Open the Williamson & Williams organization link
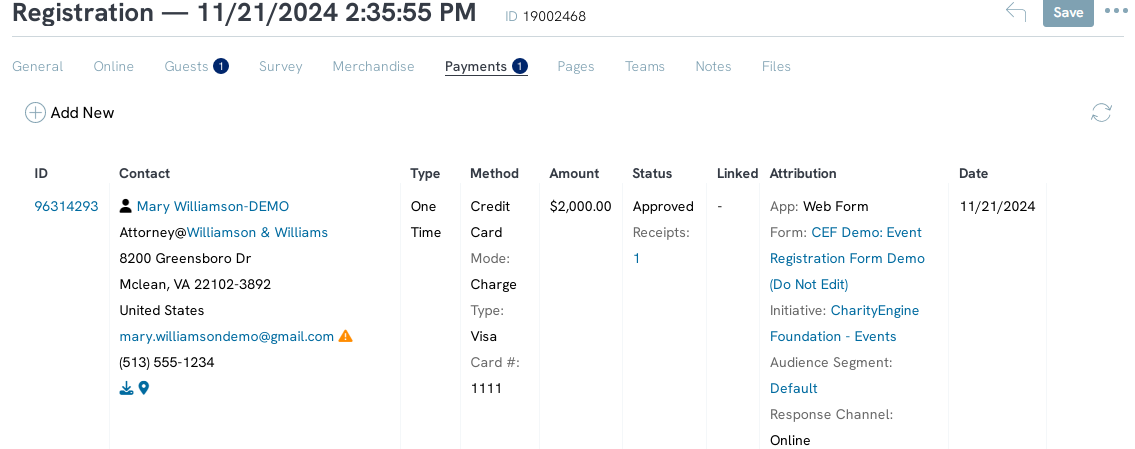 pos(257,232)
